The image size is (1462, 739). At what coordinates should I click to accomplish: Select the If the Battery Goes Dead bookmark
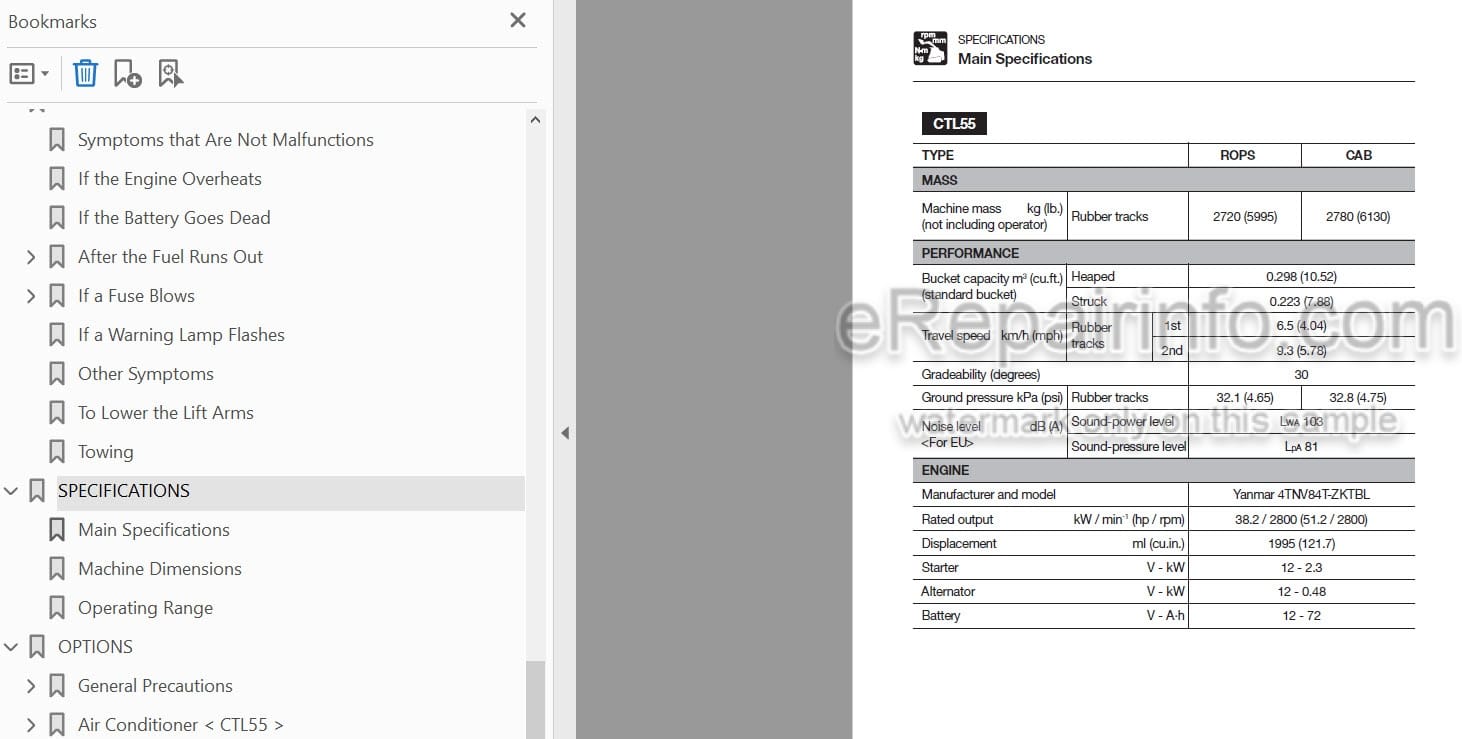174,218
